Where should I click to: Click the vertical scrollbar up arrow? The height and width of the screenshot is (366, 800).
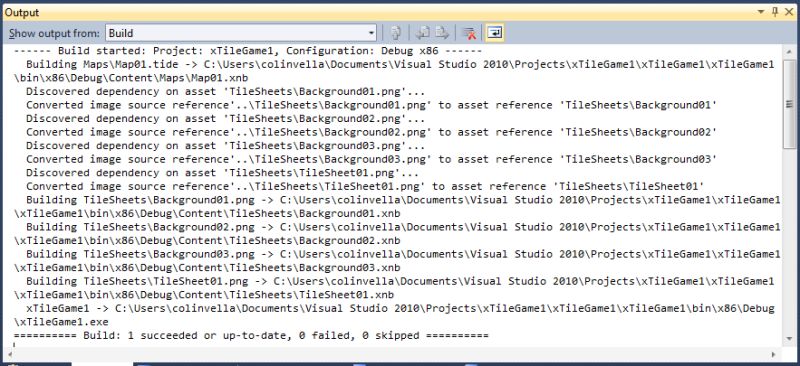click(789, 52)
